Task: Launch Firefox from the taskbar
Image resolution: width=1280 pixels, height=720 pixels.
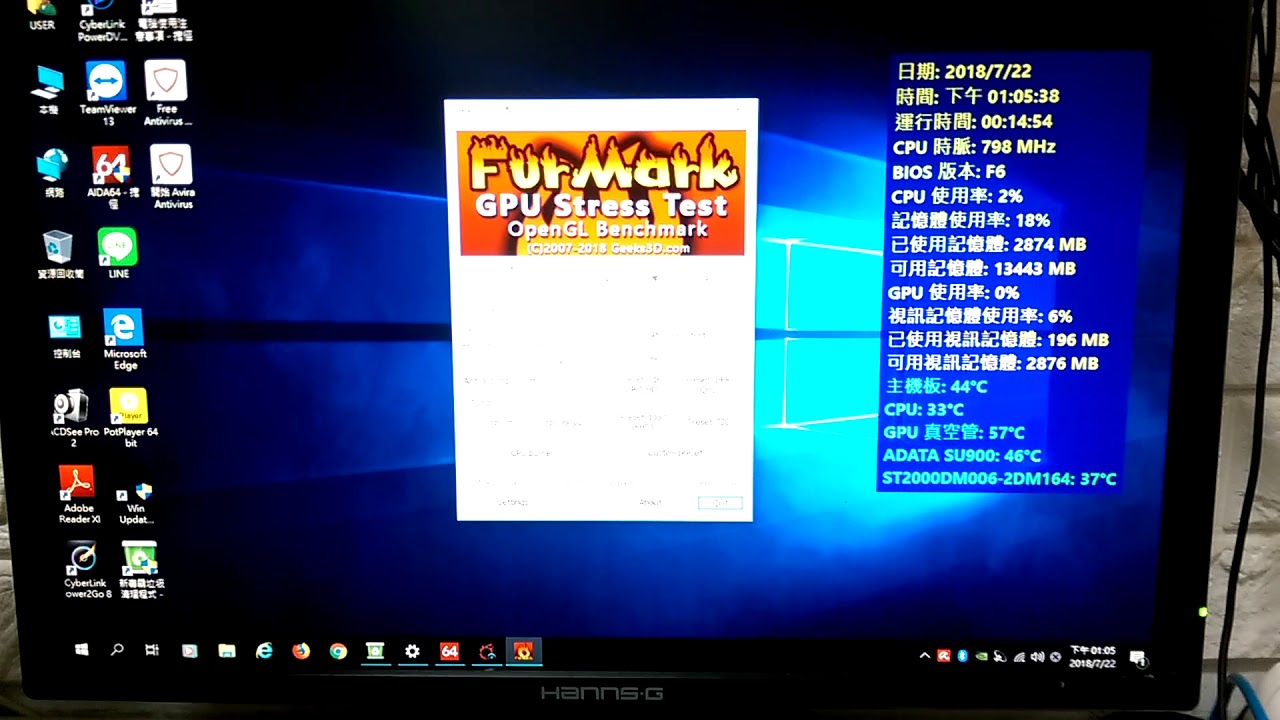Action: 301,651
